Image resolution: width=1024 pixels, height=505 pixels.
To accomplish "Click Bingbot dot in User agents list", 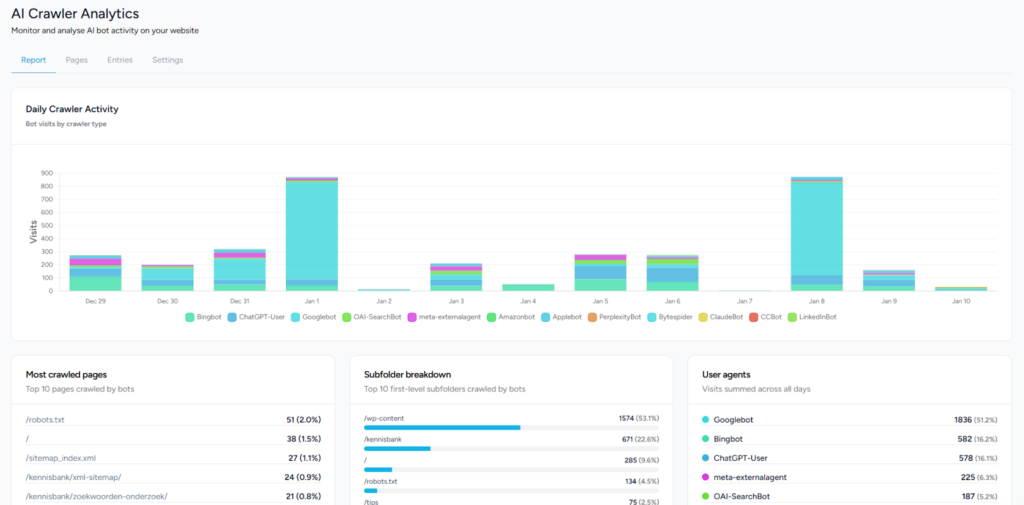I will tap(706, 439).
